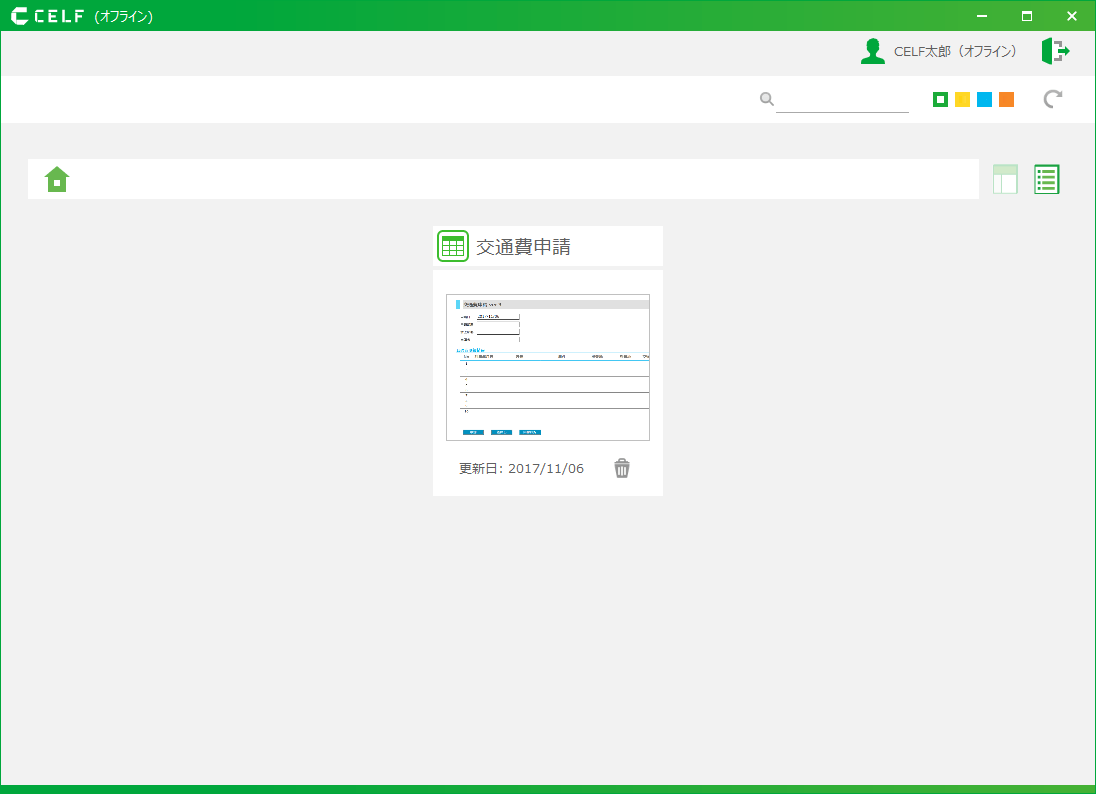Go to the home folder icon

tap(57, 179)
